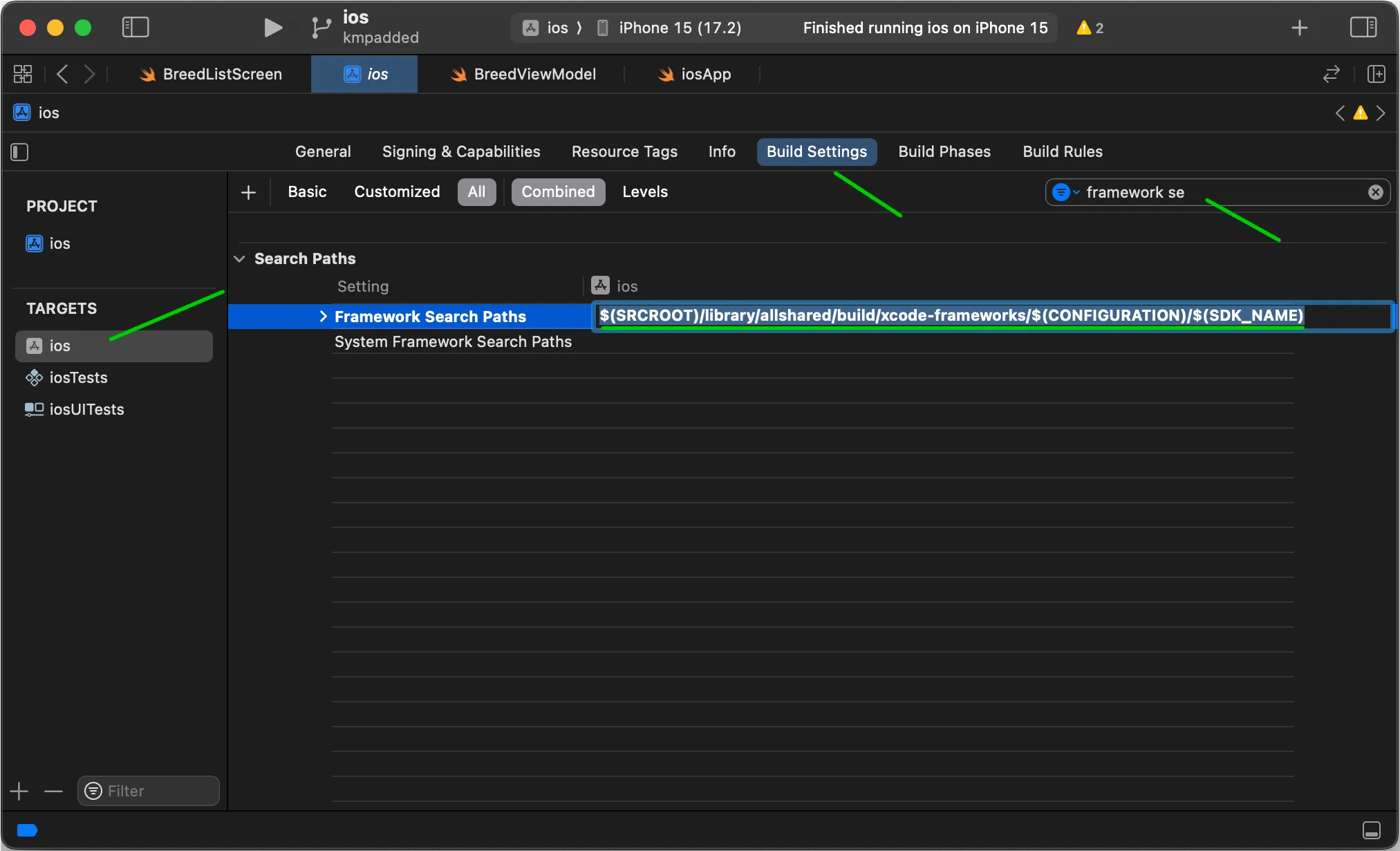This screenshot has width=1400, height=851.
Task: Filter to Customized settings
Action: coord(397,191)
